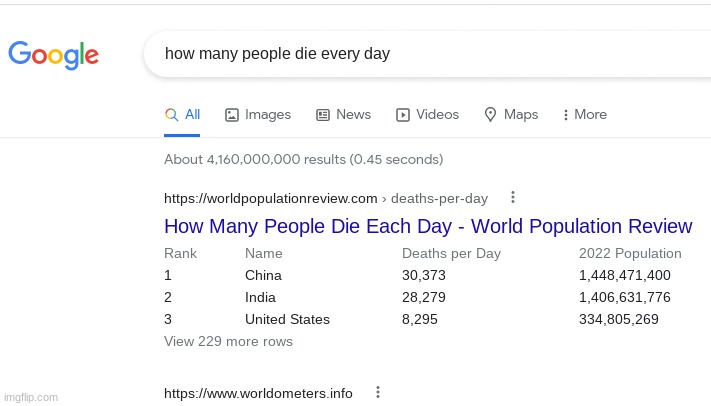This screenshot has width=711, height=406.
Task: Switch to the Maps tab
Action: click(511, 115)
